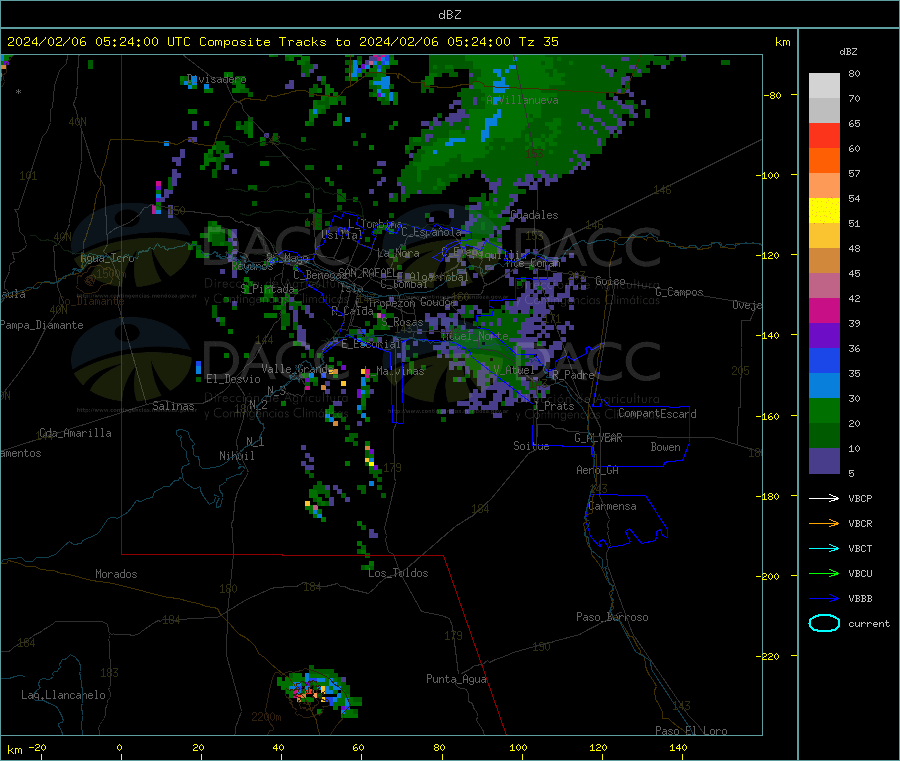Screen dimensions: 900x761
Task: Select the light blue 30–35 dBZ swatch
Action: pyautogui.click(x=824, y=386)
